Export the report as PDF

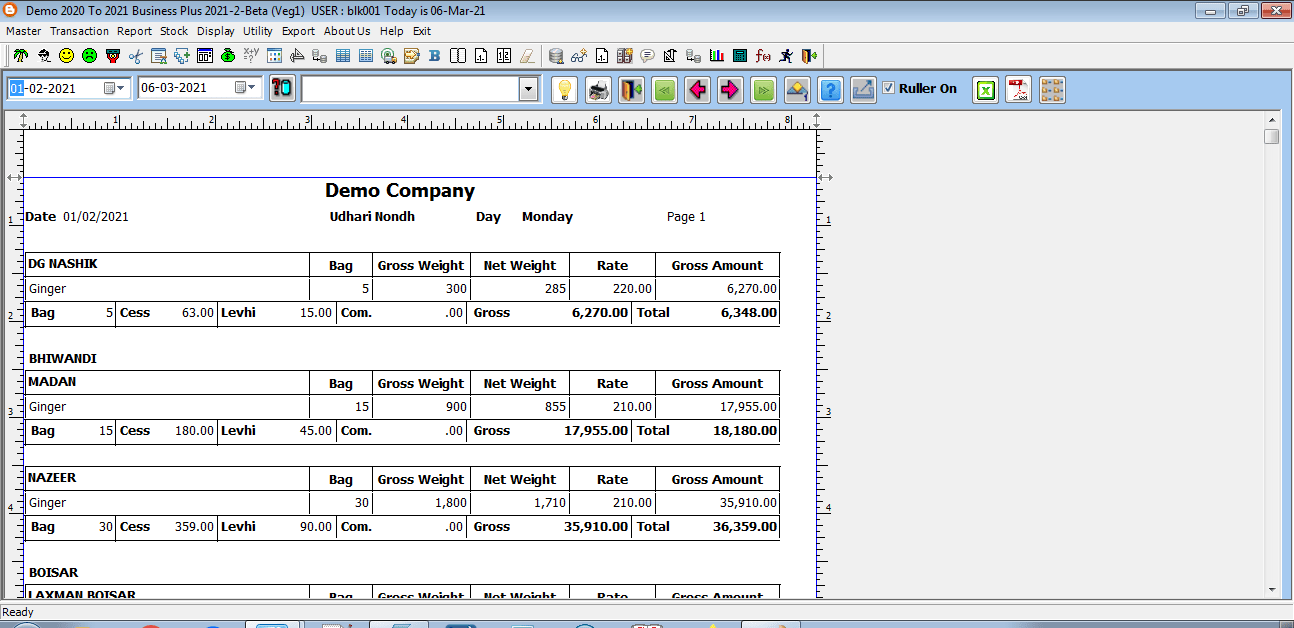[1018, 90]
